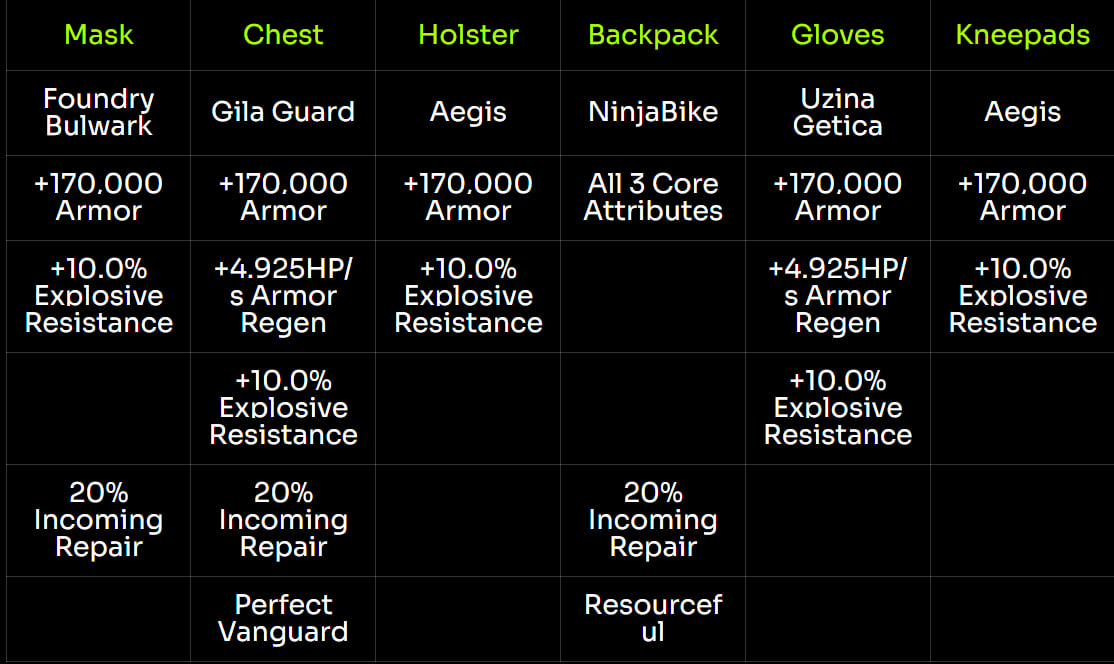This screenshot has width=1114, height=664.
Task: Click the Foundry Bulwark cell
Action: pos(98,112)
